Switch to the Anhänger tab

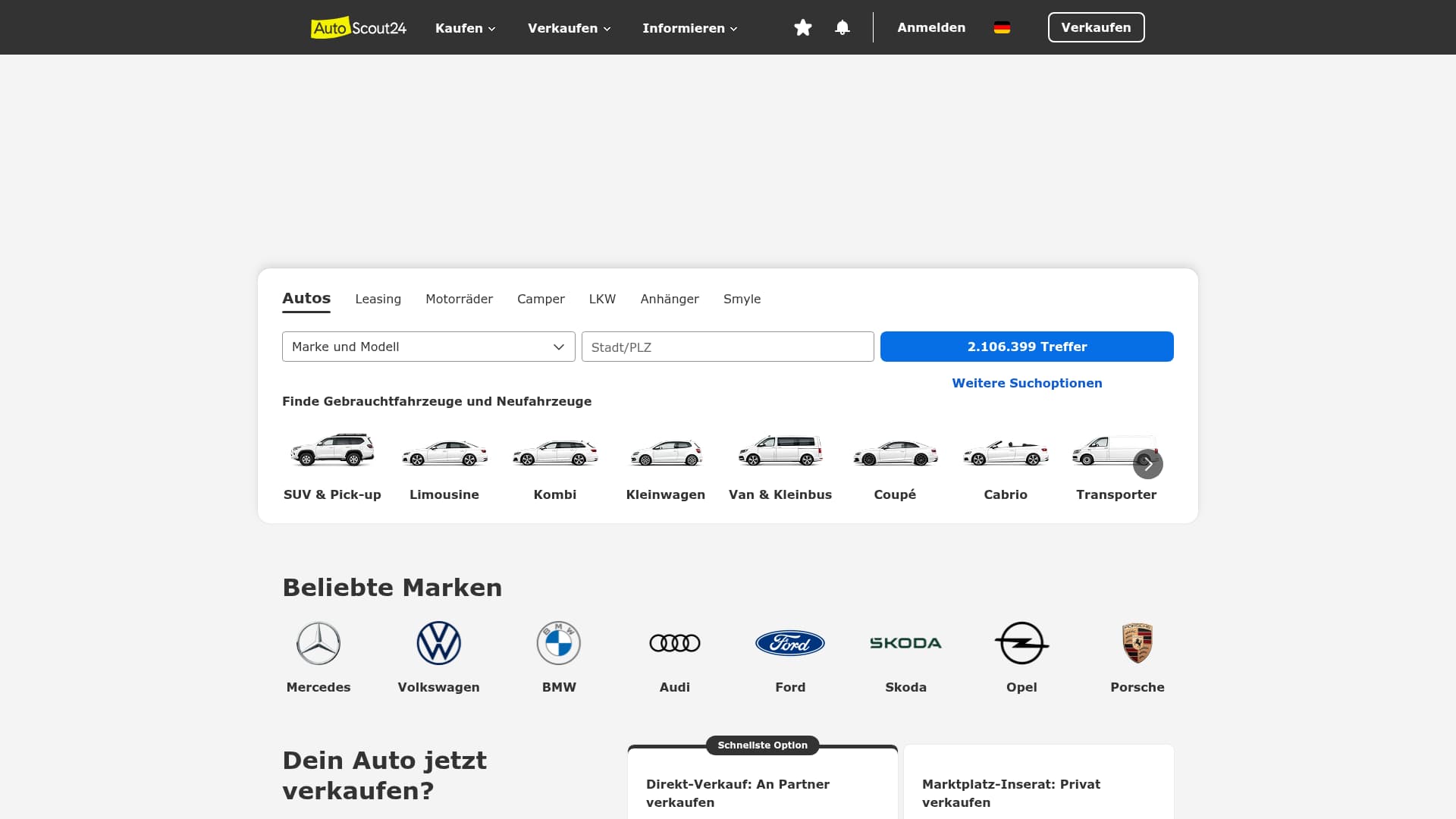[x=670, y=299]
